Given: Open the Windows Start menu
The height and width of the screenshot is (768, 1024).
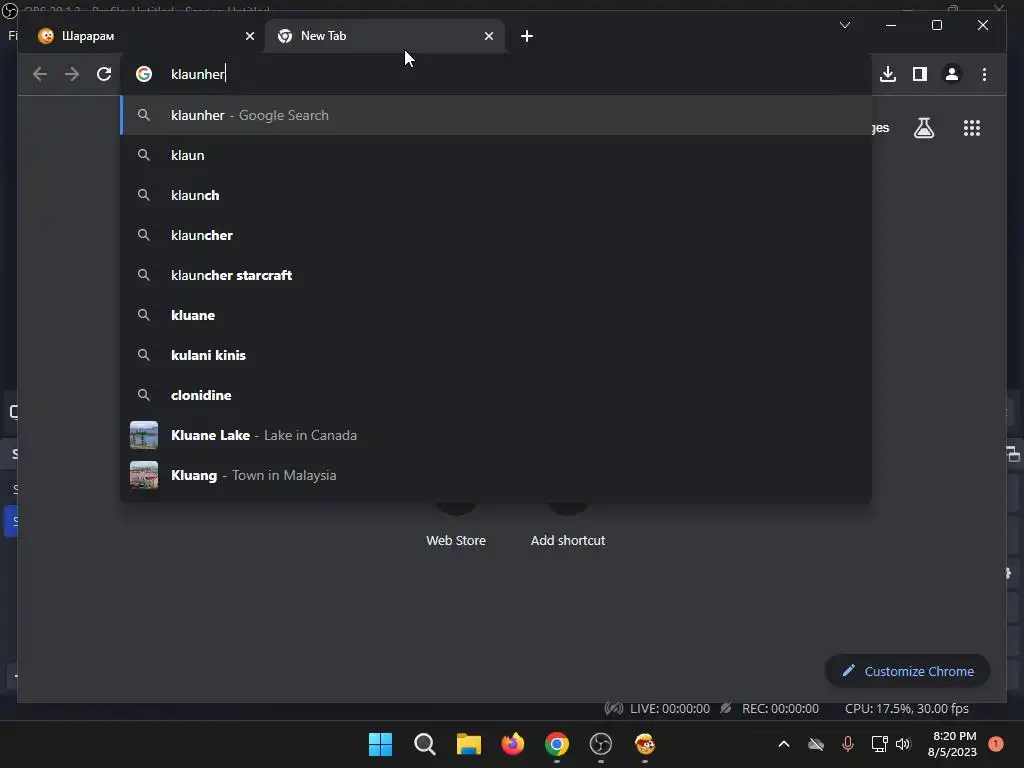Looking at the screenshot, I should pos(380,744).
